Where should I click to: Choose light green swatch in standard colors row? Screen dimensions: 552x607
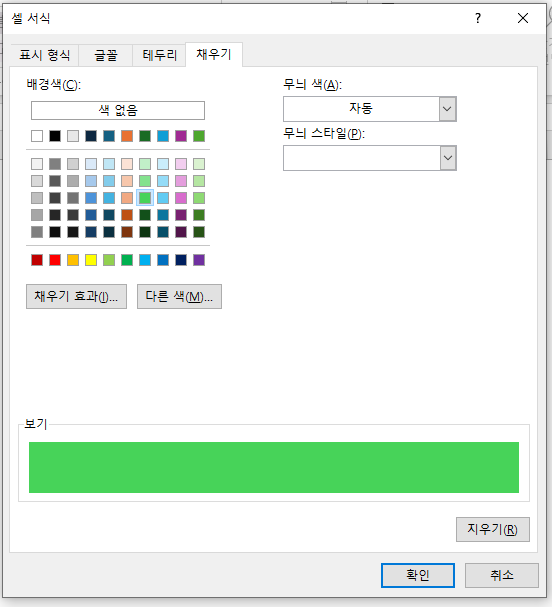109,260
